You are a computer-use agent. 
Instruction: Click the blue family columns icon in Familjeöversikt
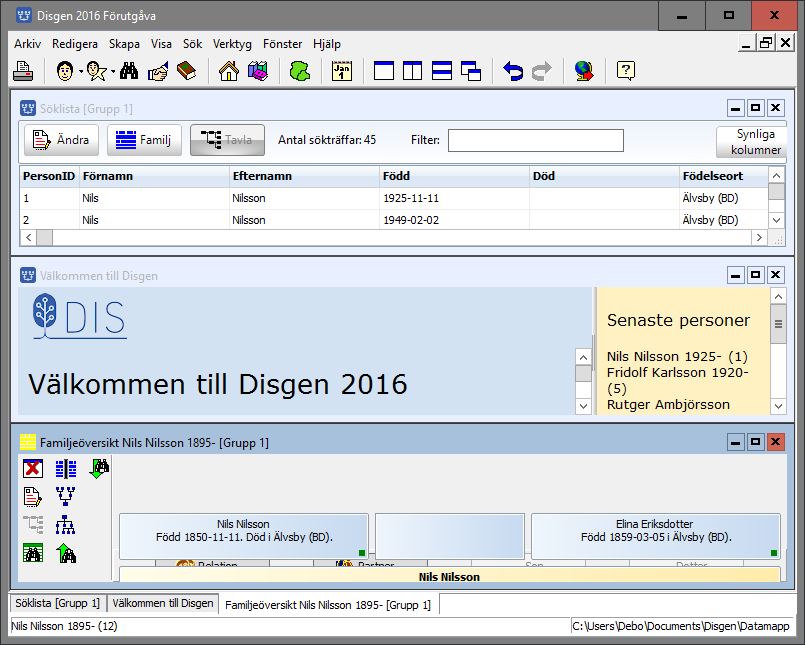(x=66, y=468)
